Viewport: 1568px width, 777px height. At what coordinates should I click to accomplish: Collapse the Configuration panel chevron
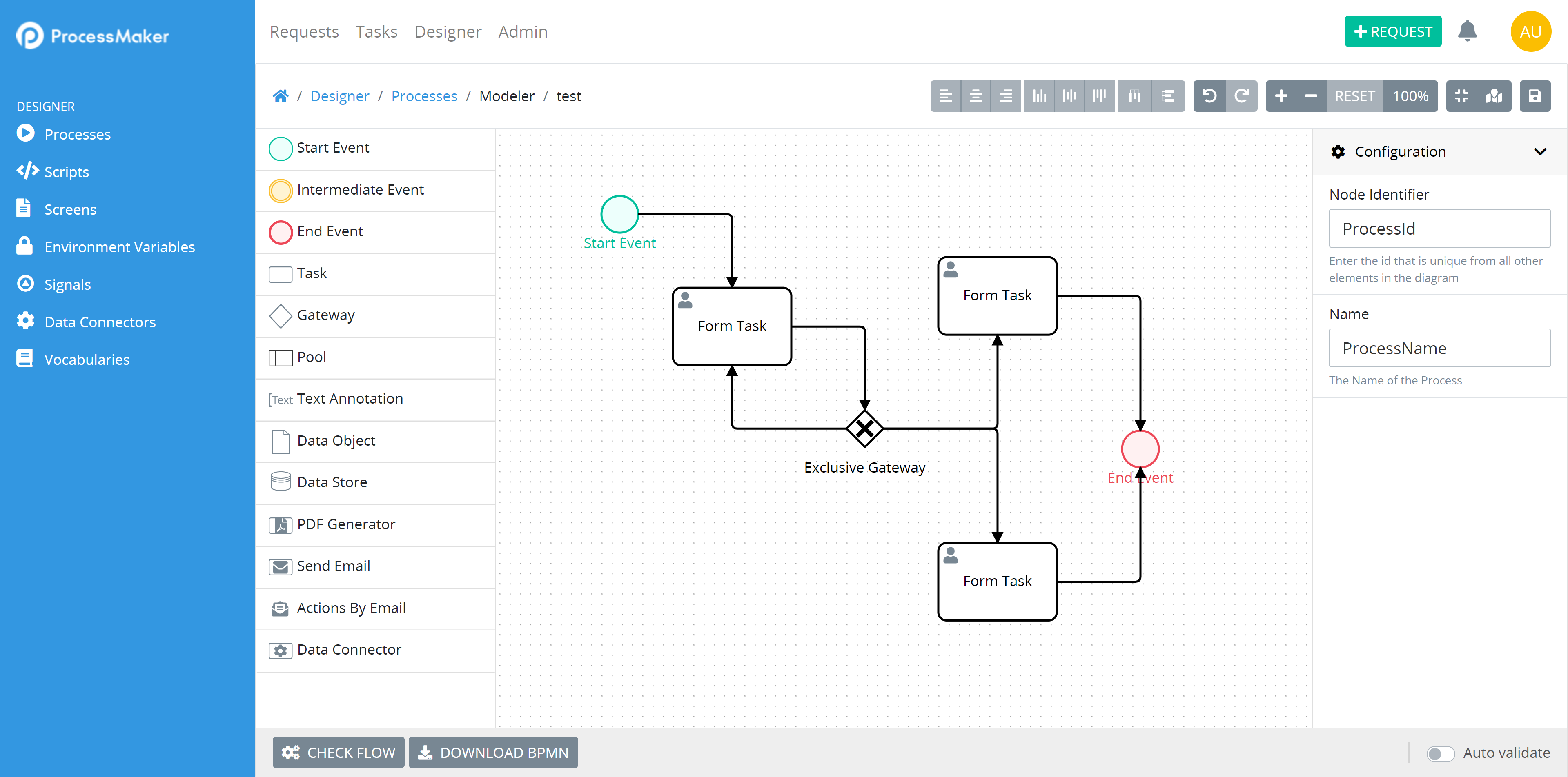pos(1539,151)
